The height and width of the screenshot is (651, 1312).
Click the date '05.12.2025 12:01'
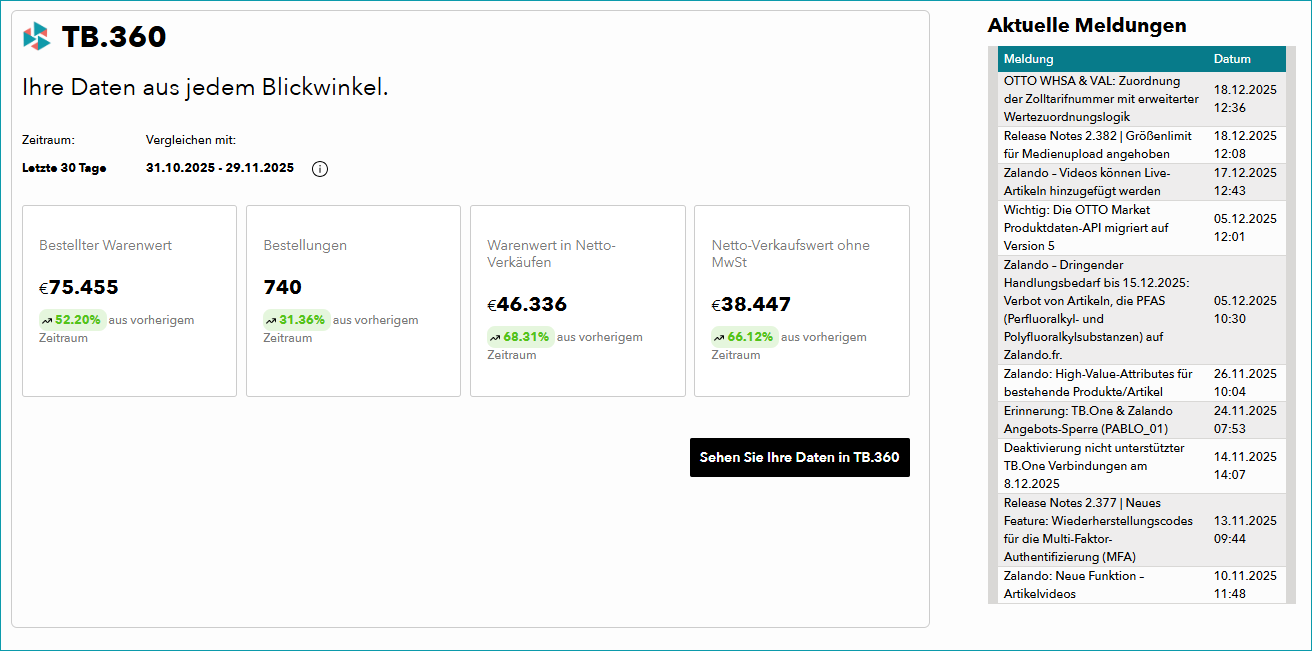point(1245,228)
